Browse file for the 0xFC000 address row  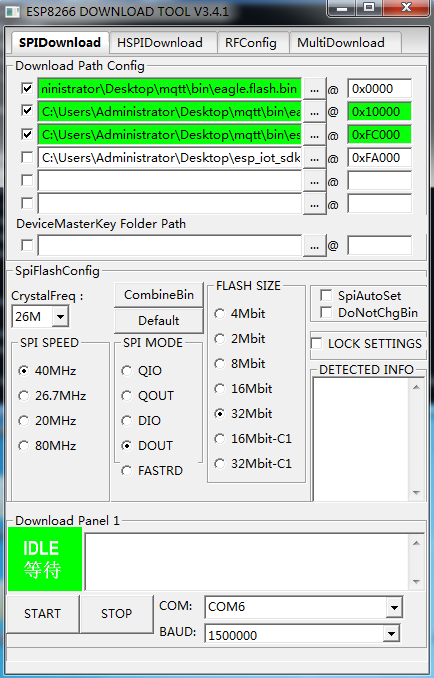click(314, 135)
